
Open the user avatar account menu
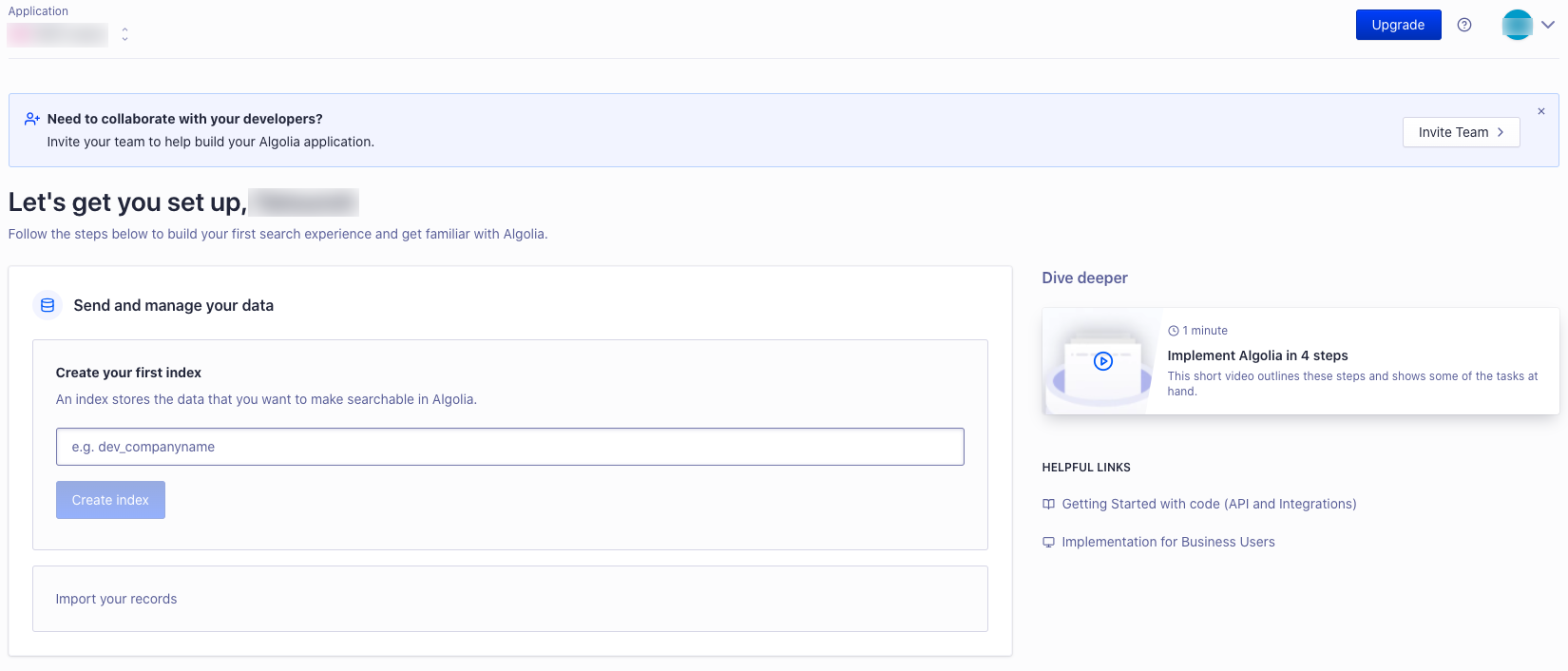pyautogui.click(x=1517, y=25)
